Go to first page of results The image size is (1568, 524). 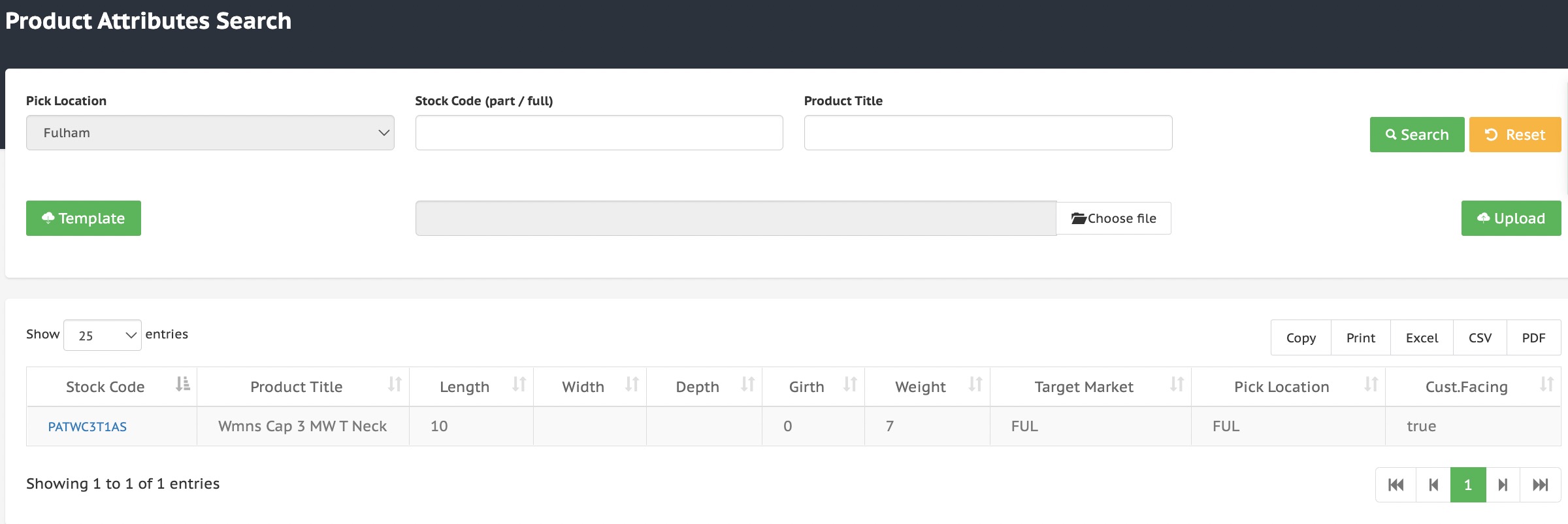[1396, 485]
